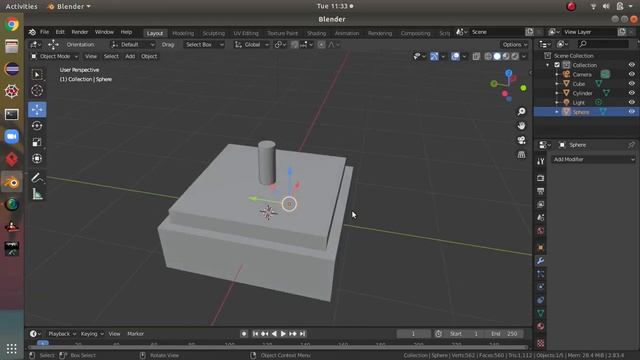Click the pan view hand icon
Image resolution: width=640 pixels, height=360 pixels.
521,126
